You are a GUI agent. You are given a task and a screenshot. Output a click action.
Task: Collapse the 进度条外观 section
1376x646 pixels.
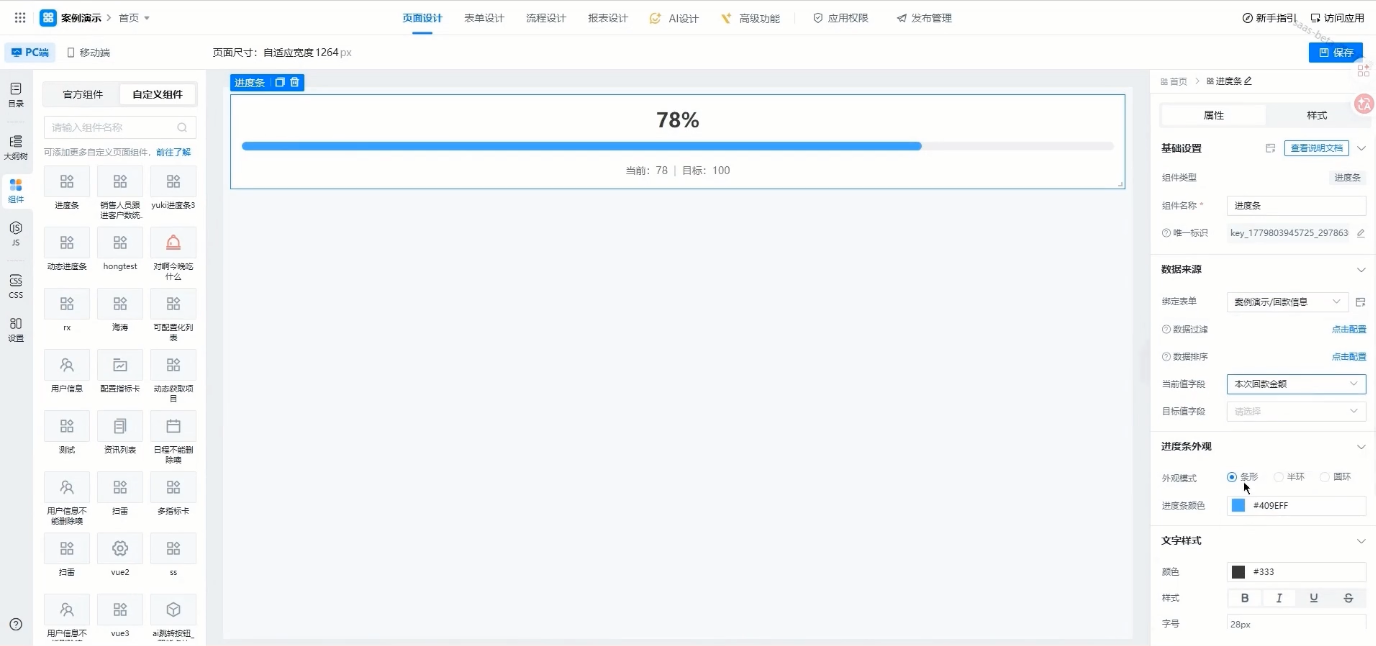coord(1360,447)
